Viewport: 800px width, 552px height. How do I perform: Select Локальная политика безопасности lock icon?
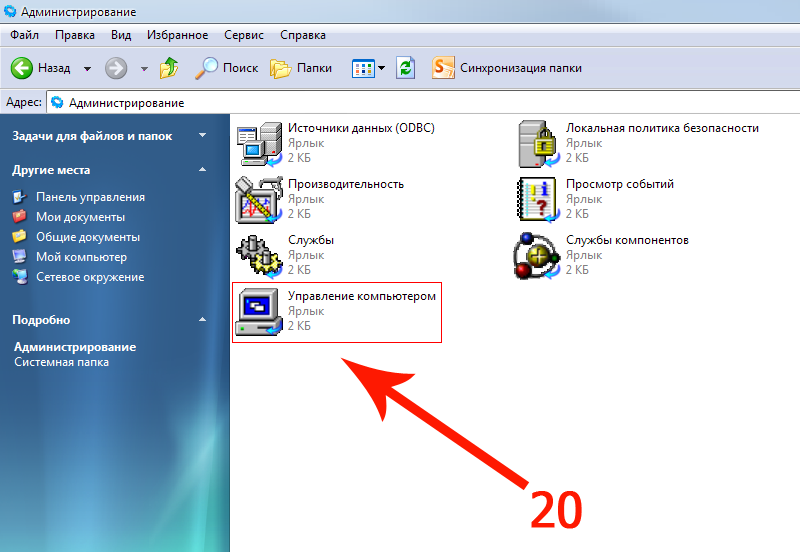(539, 144)
